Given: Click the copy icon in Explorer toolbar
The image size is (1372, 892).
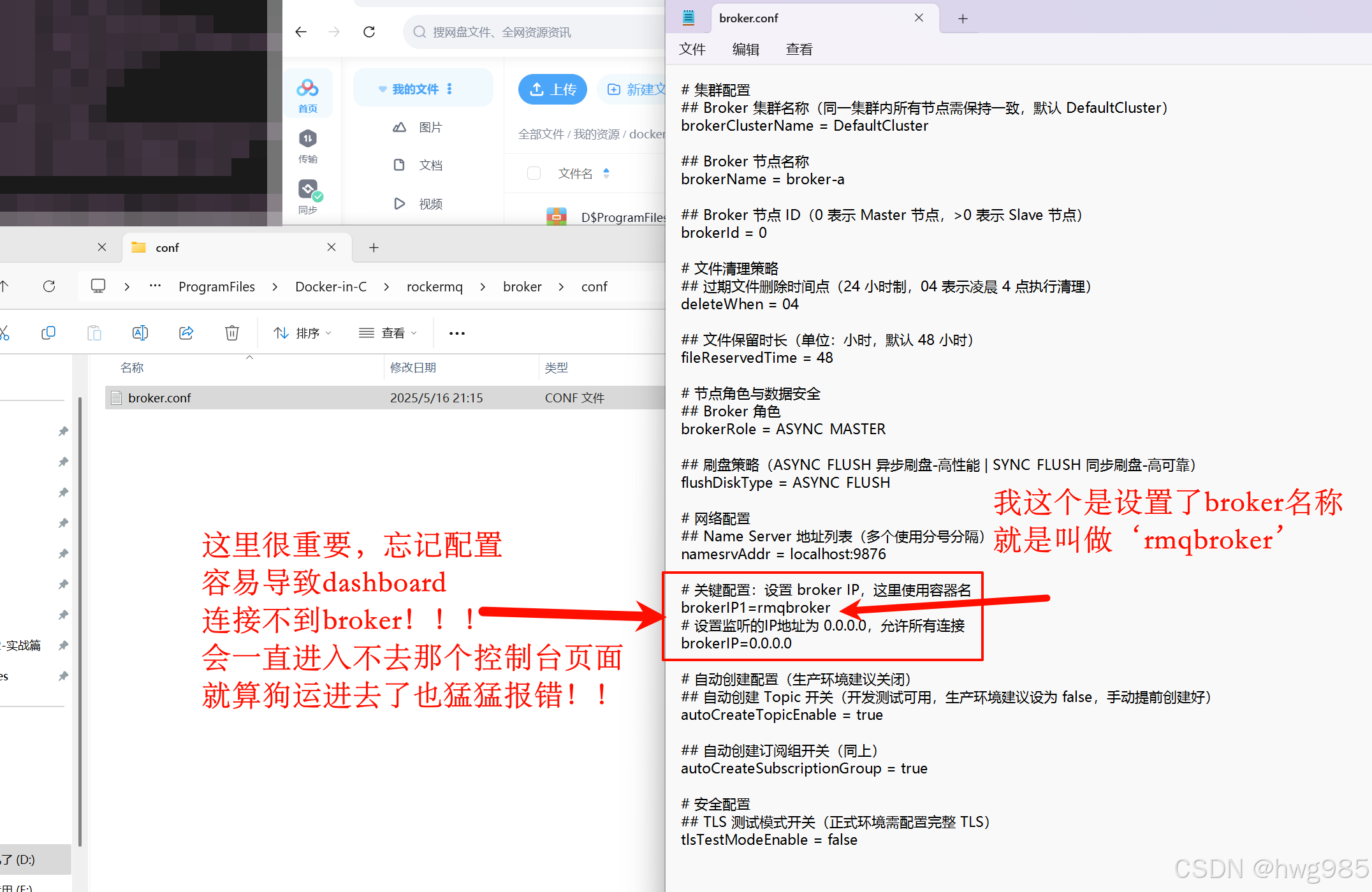Looking at the screenshot, I should tap(48, 333).
